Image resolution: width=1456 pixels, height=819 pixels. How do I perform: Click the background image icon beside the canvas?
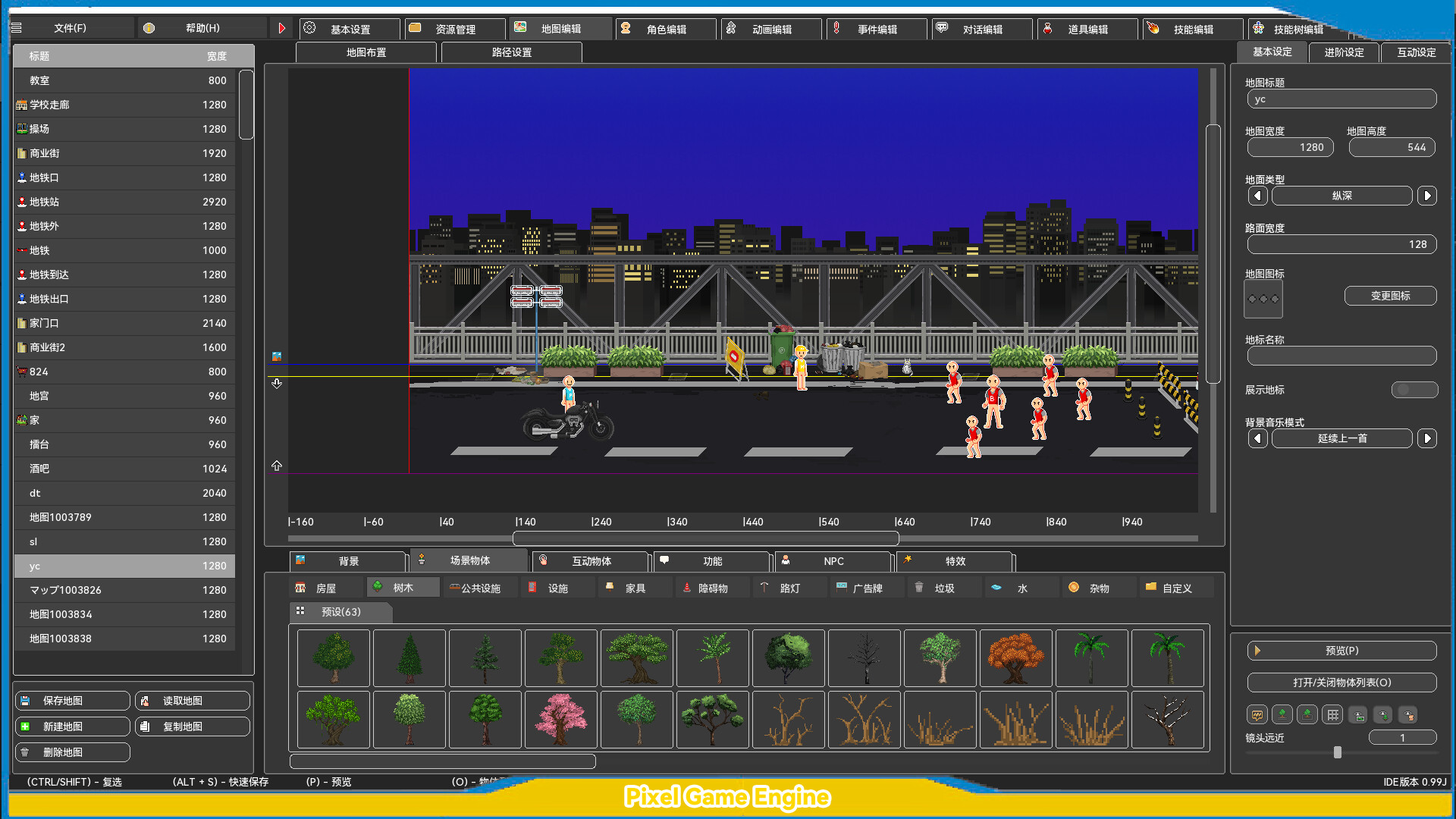[x=277, y=354]
